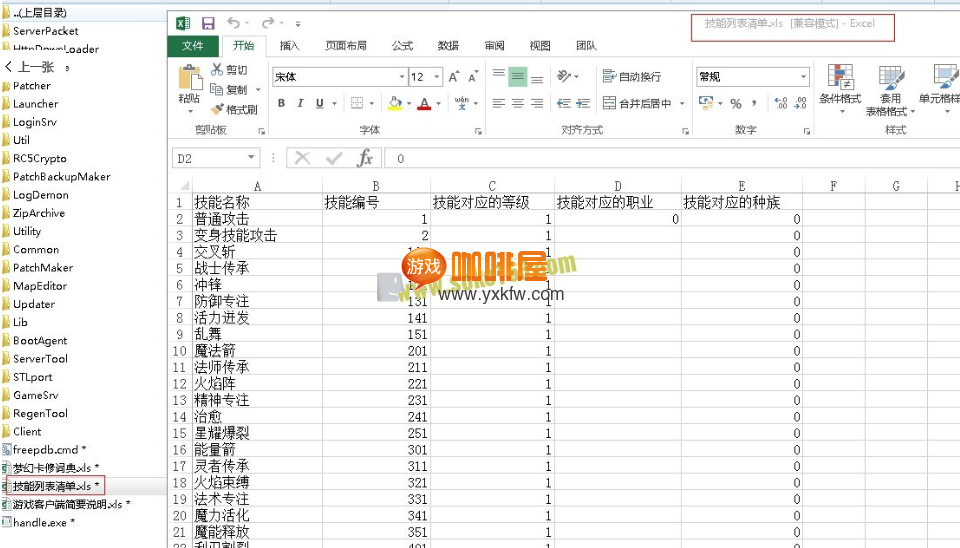Open the font name dropdown showing 宋体
The width and height of the screenshot is (960, 548).
click(x=402, y=77)
